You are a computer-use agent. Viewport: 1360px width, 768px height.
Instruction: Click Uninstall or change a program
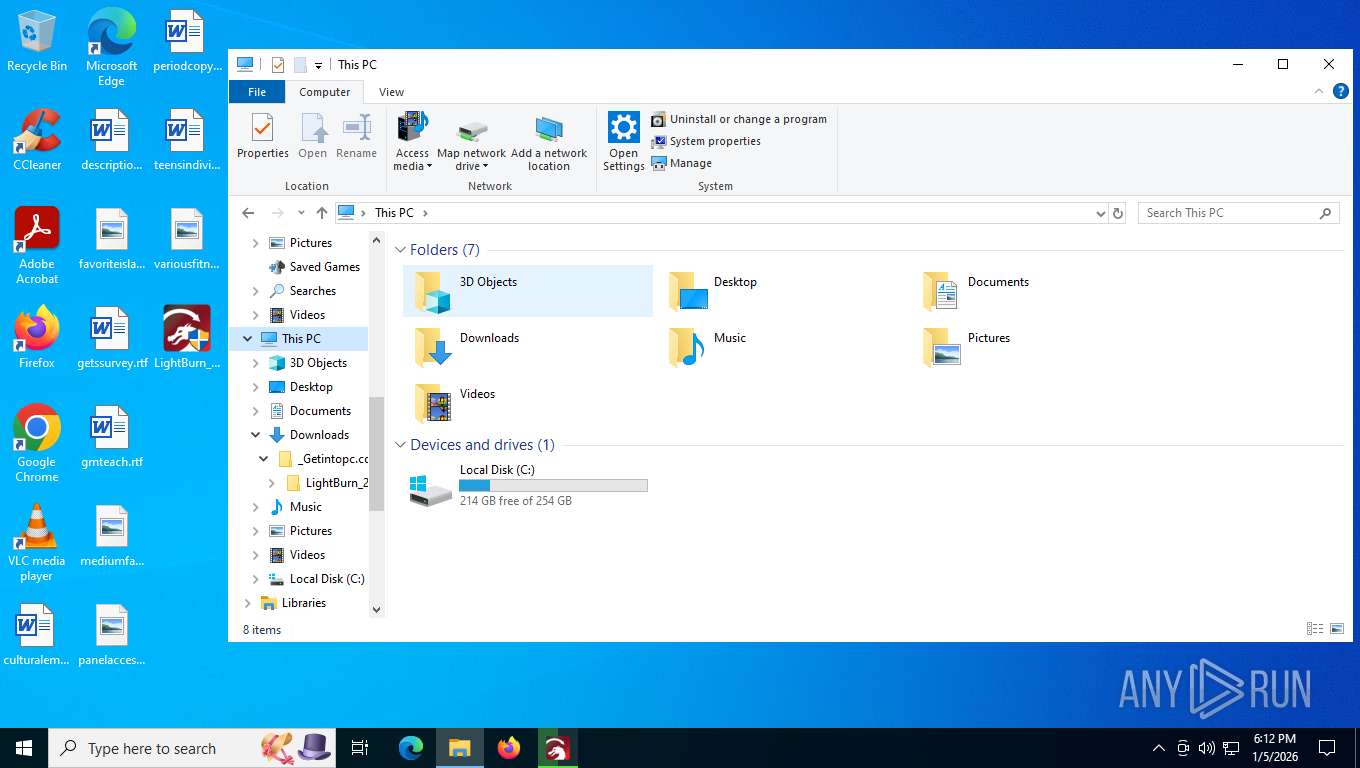pyautogui.click(x=739, y=119)
